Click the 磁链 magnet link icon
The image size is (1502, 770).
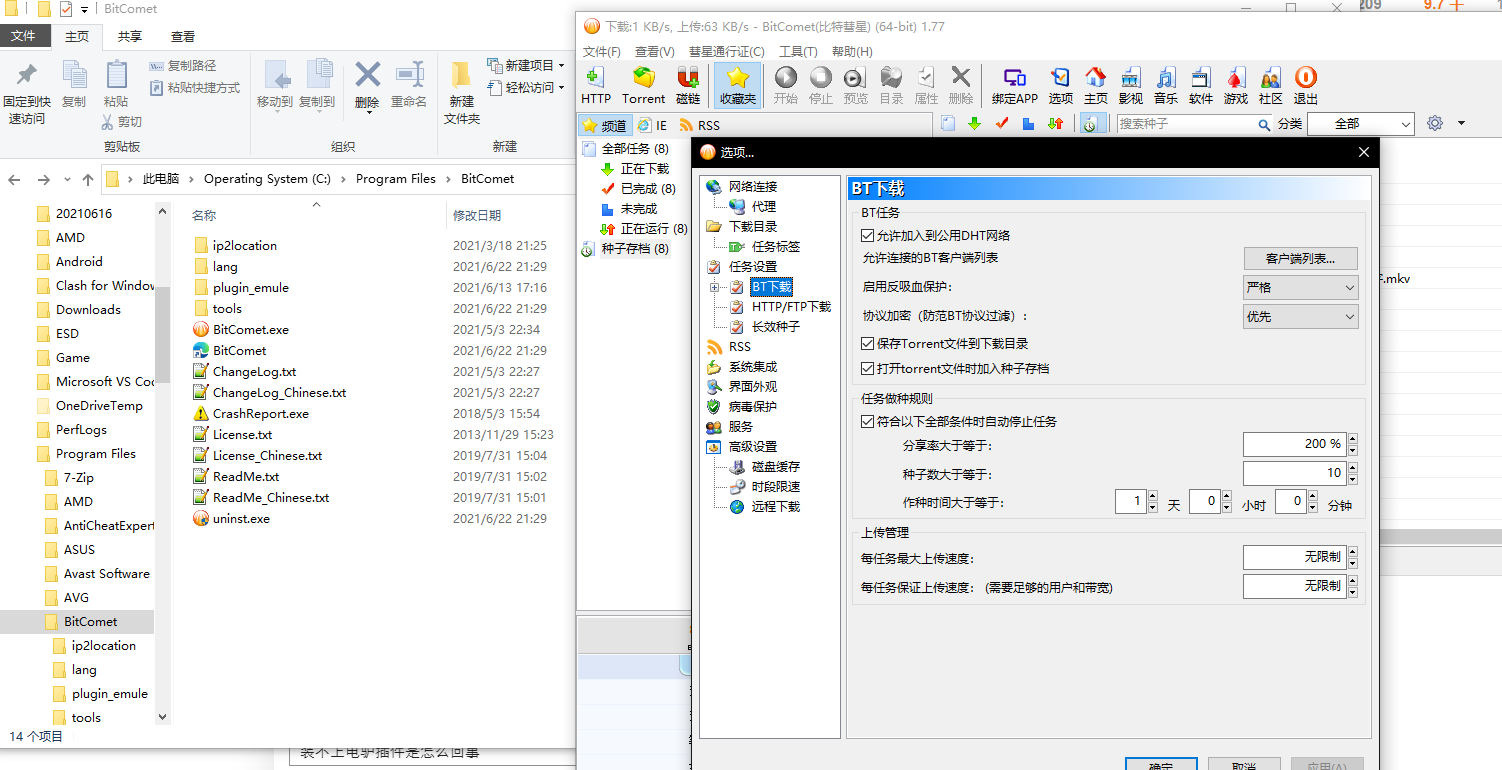coord(688,86)
